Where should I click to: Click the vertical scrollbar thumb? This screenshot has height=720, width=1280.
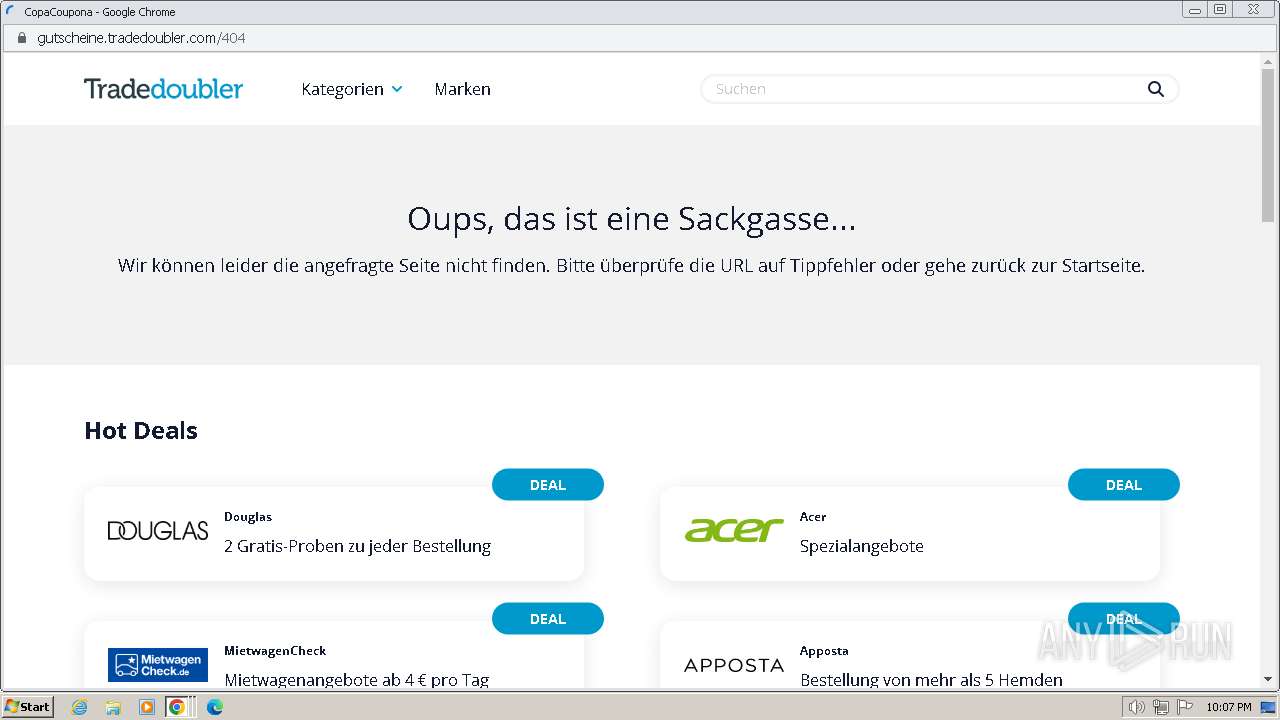(x=1269, y=147)
